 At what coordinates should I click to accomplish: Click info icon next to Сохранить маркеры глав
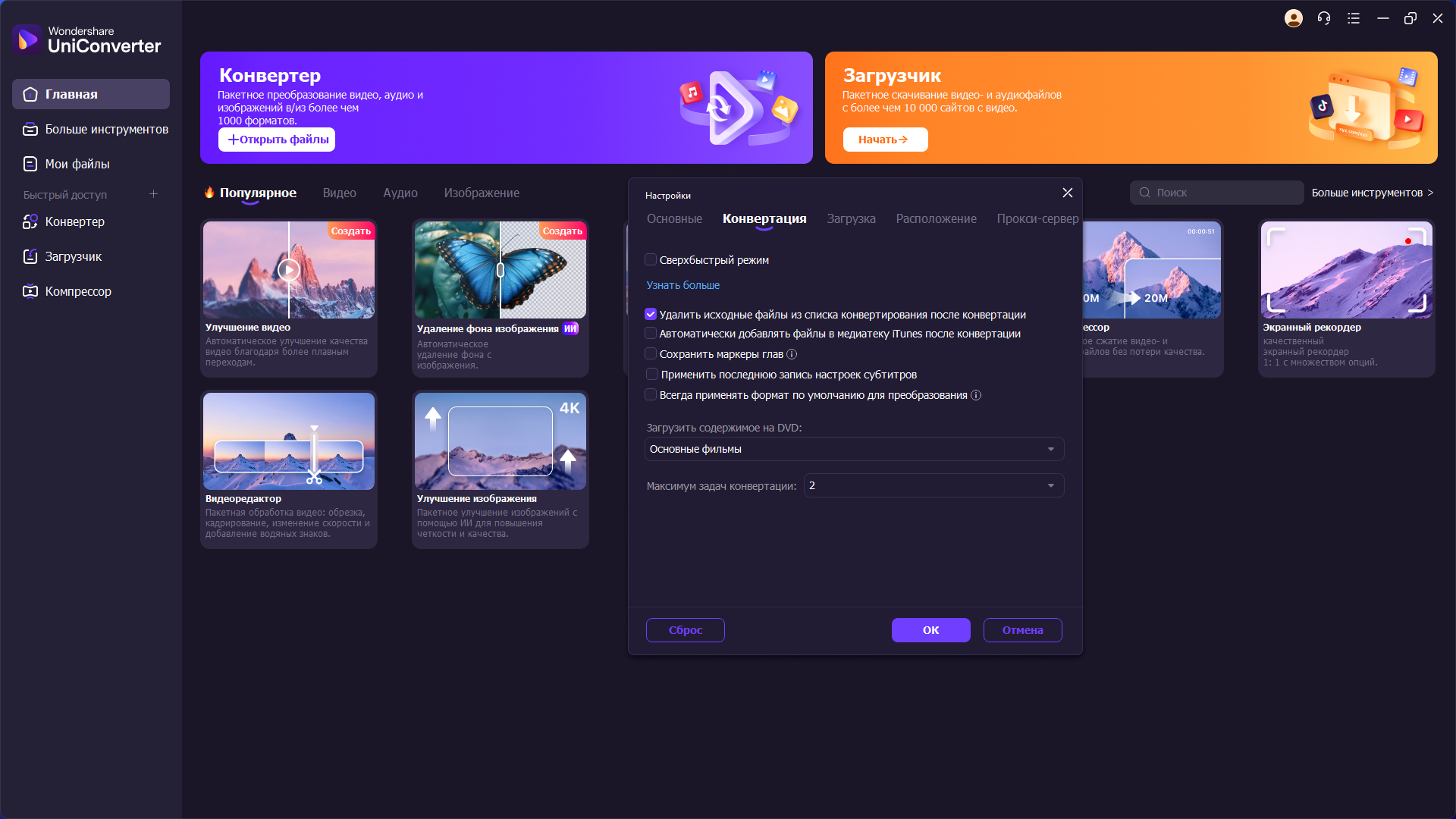(x=792, y=354)
